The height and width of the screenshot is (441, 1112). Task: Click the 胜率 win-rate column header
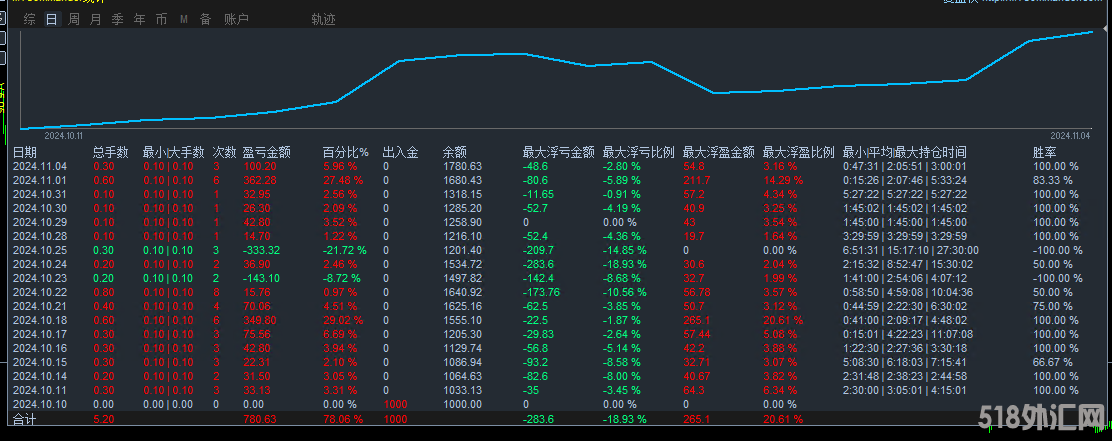coord(1044,152)
